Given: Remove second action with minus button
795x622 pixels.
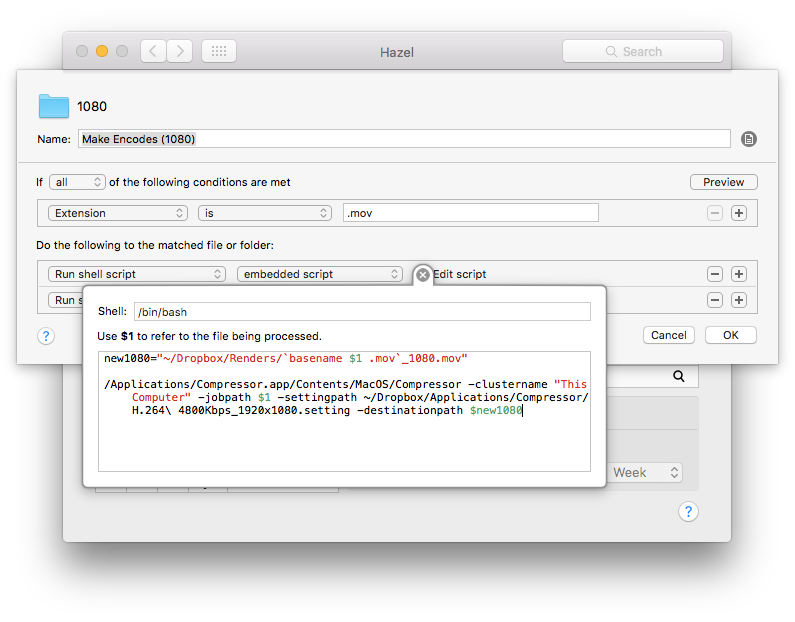Looking at the screenshot, I should (715, 300).
